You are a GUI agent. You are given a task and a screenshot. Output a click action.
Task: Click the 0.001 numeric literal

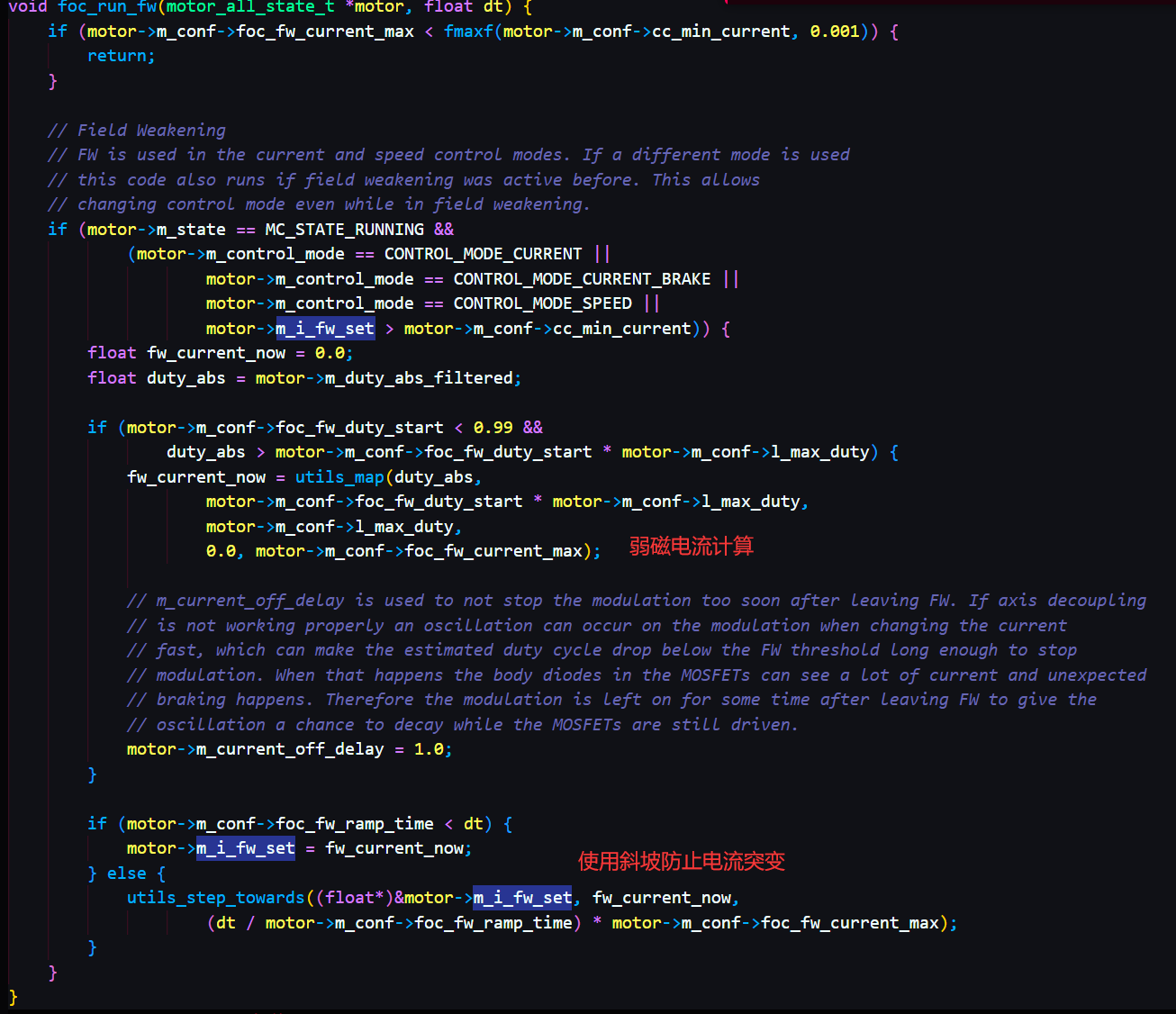834,32
